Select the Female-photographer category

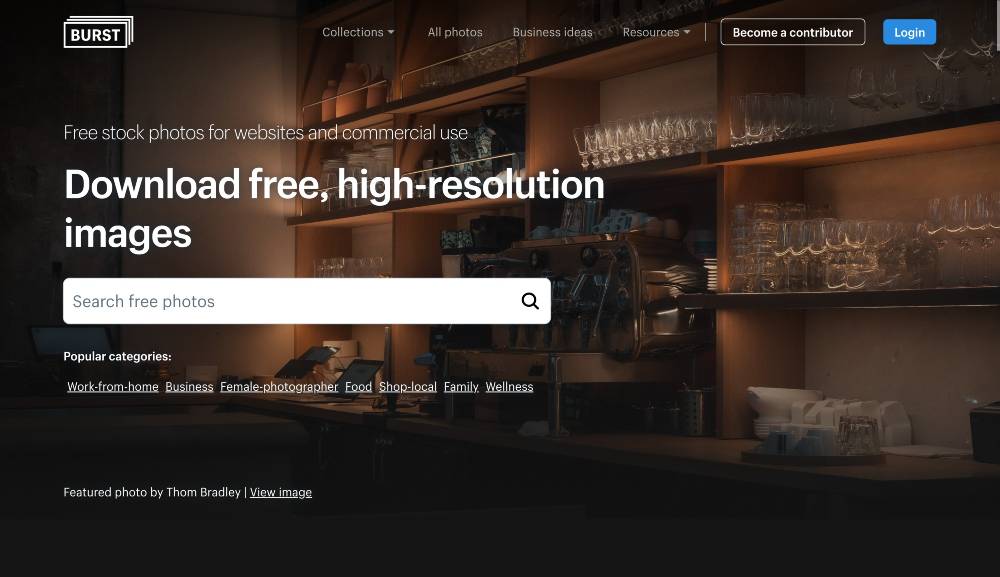click(279, 386)
